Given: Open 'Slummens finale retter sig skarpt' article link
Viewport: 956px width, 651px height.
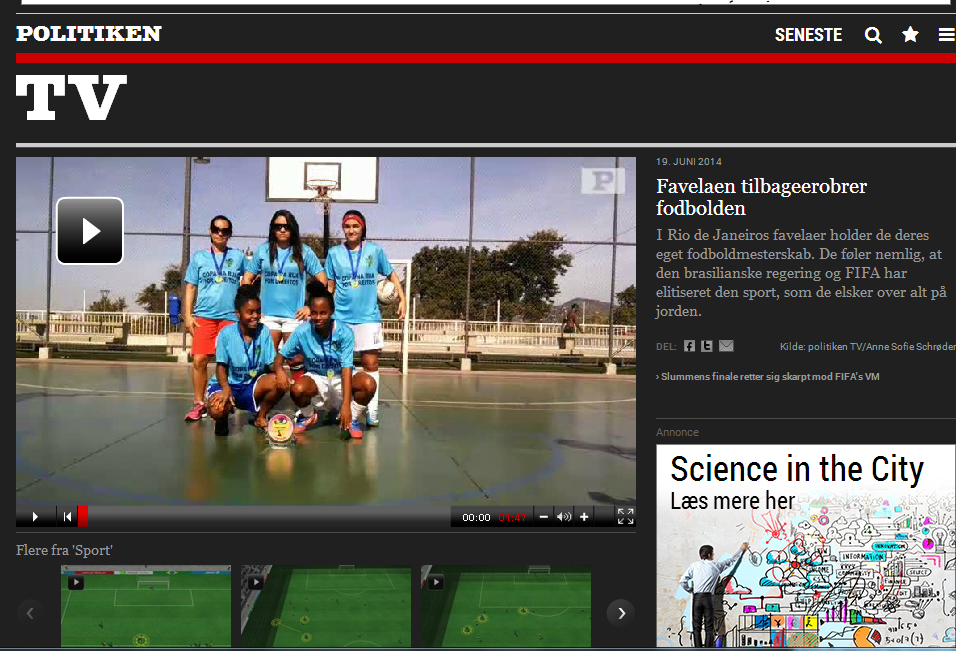Looking at the screenshot, I should point(768,377).
